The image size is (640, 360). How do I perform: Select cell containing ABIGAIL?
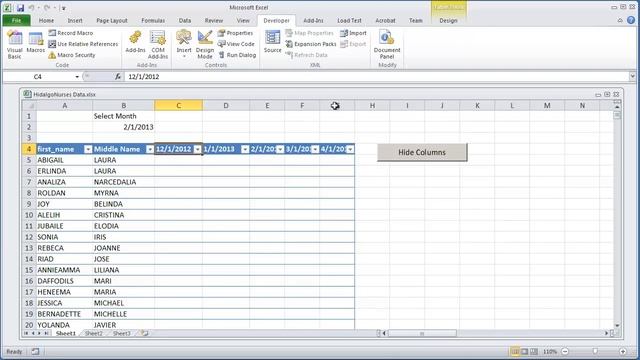pos(64,160)
